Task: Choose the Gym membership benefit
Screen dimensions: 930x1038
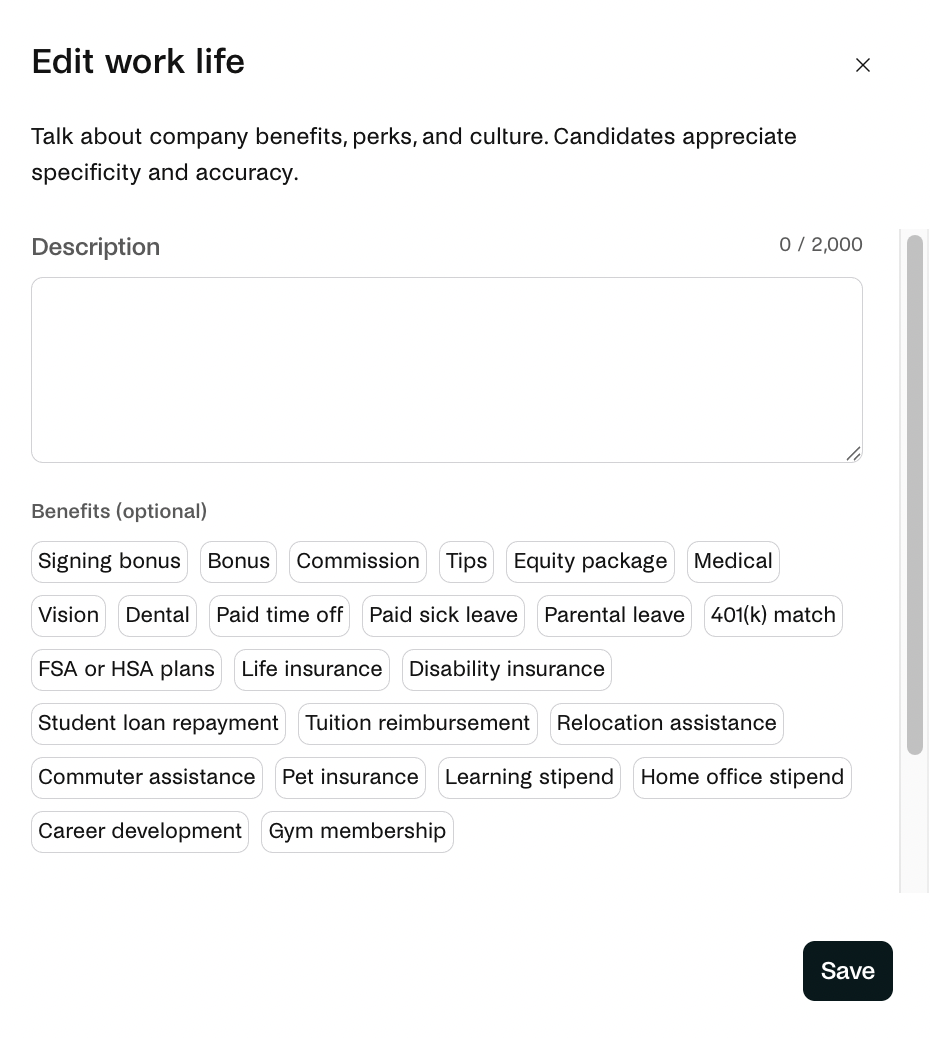Action: coord(357,831)
